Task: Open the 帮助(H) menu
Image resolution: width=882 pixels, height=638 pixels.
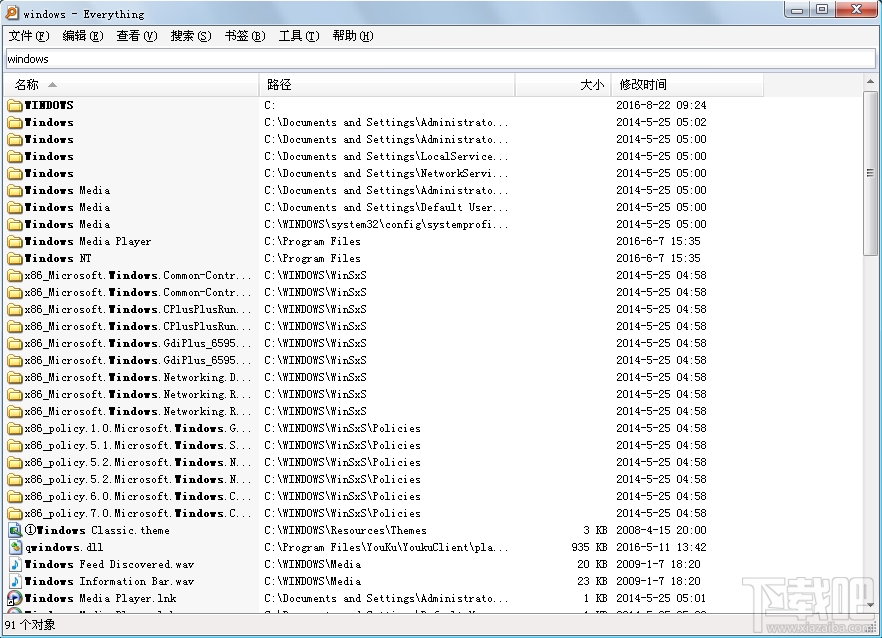Action: (353, 36)
